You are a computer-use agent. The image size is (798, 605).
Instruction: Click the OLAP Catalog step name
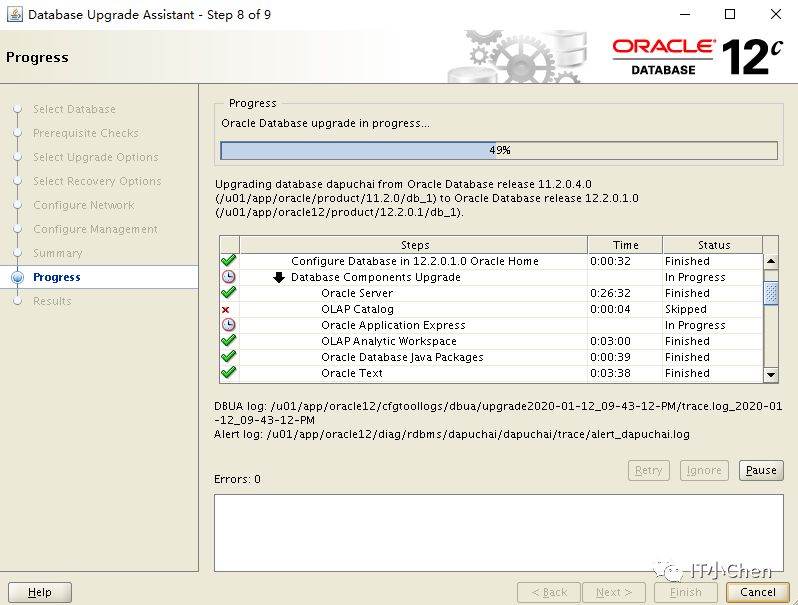357,309
